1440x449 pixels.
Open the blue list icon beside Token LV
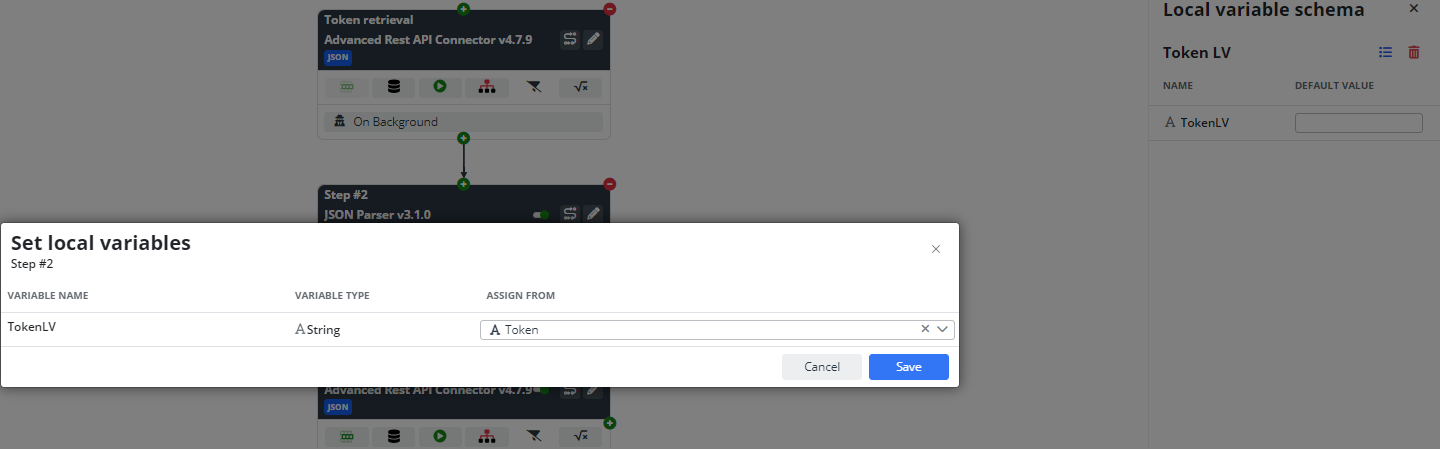point(1386,53)
